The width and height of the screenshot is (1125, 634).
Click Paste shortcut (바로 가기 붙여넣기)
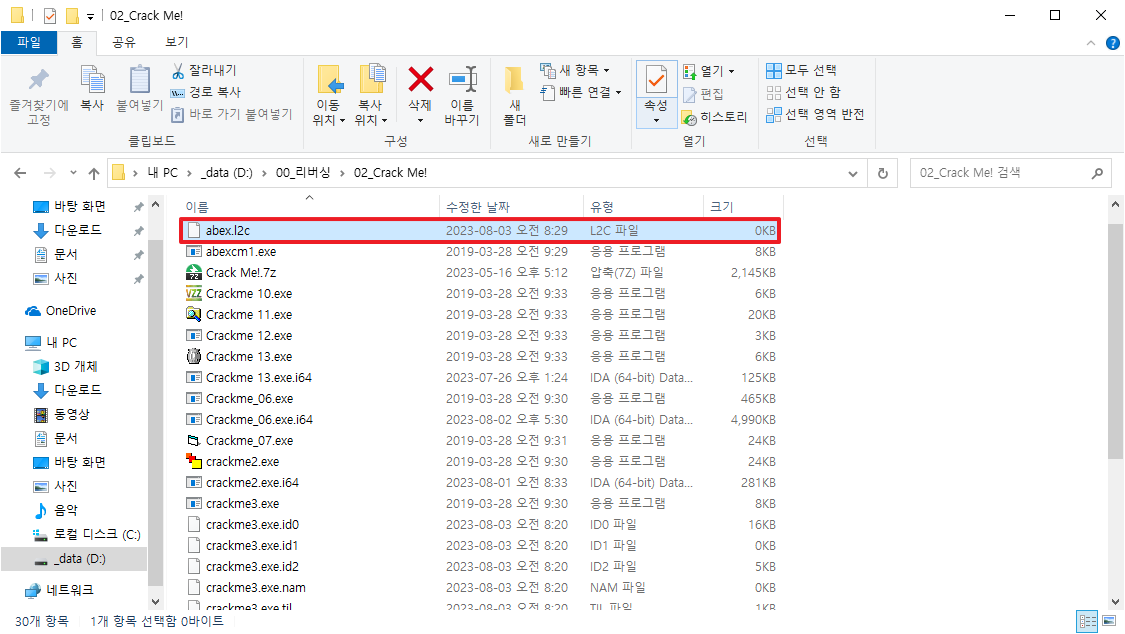coord(232,114)
